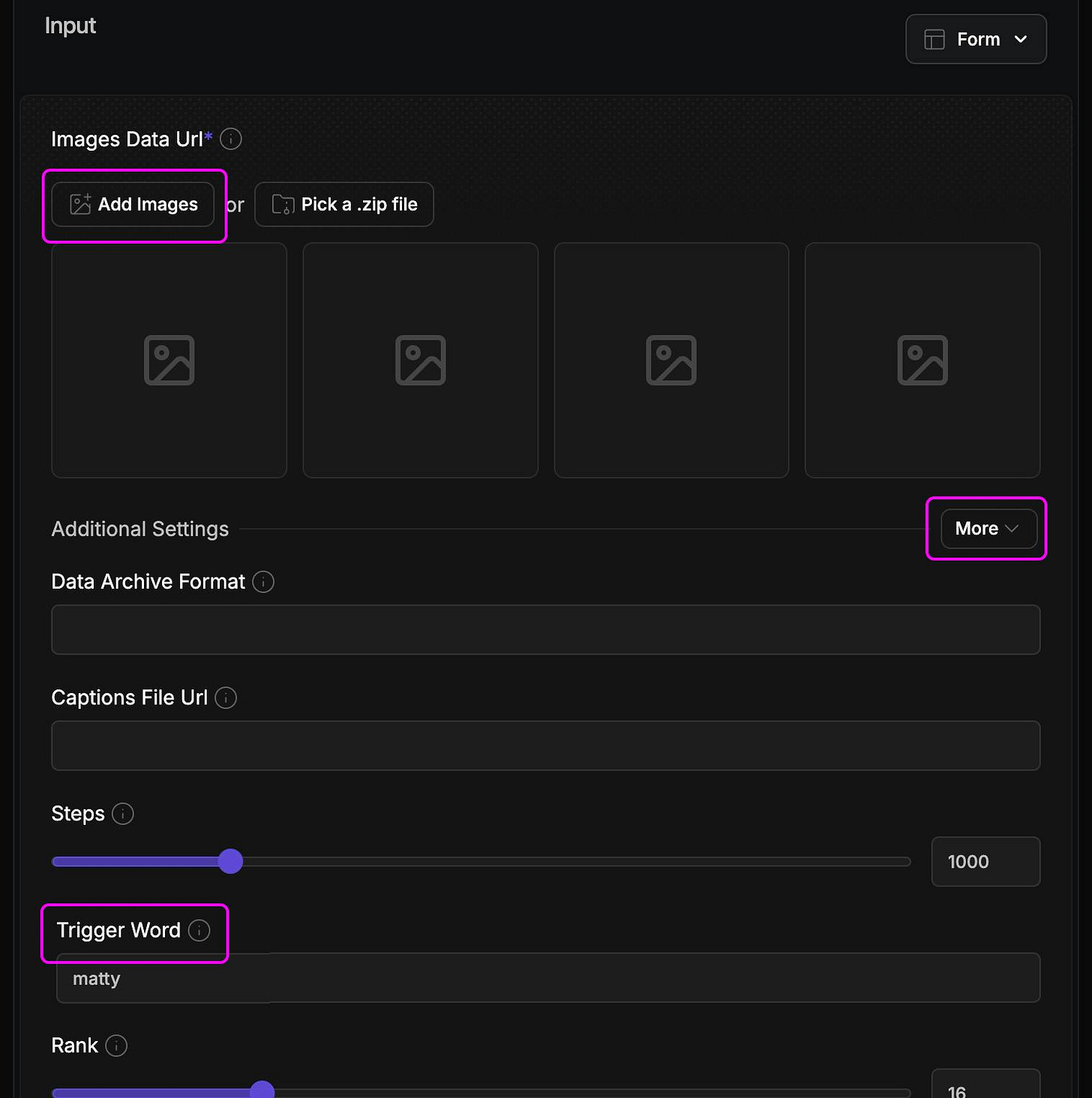Image resolution: width=1092 pixels, height=1098 pixels.
Task: Click the Steps slider handle
Action: point(231,862)
